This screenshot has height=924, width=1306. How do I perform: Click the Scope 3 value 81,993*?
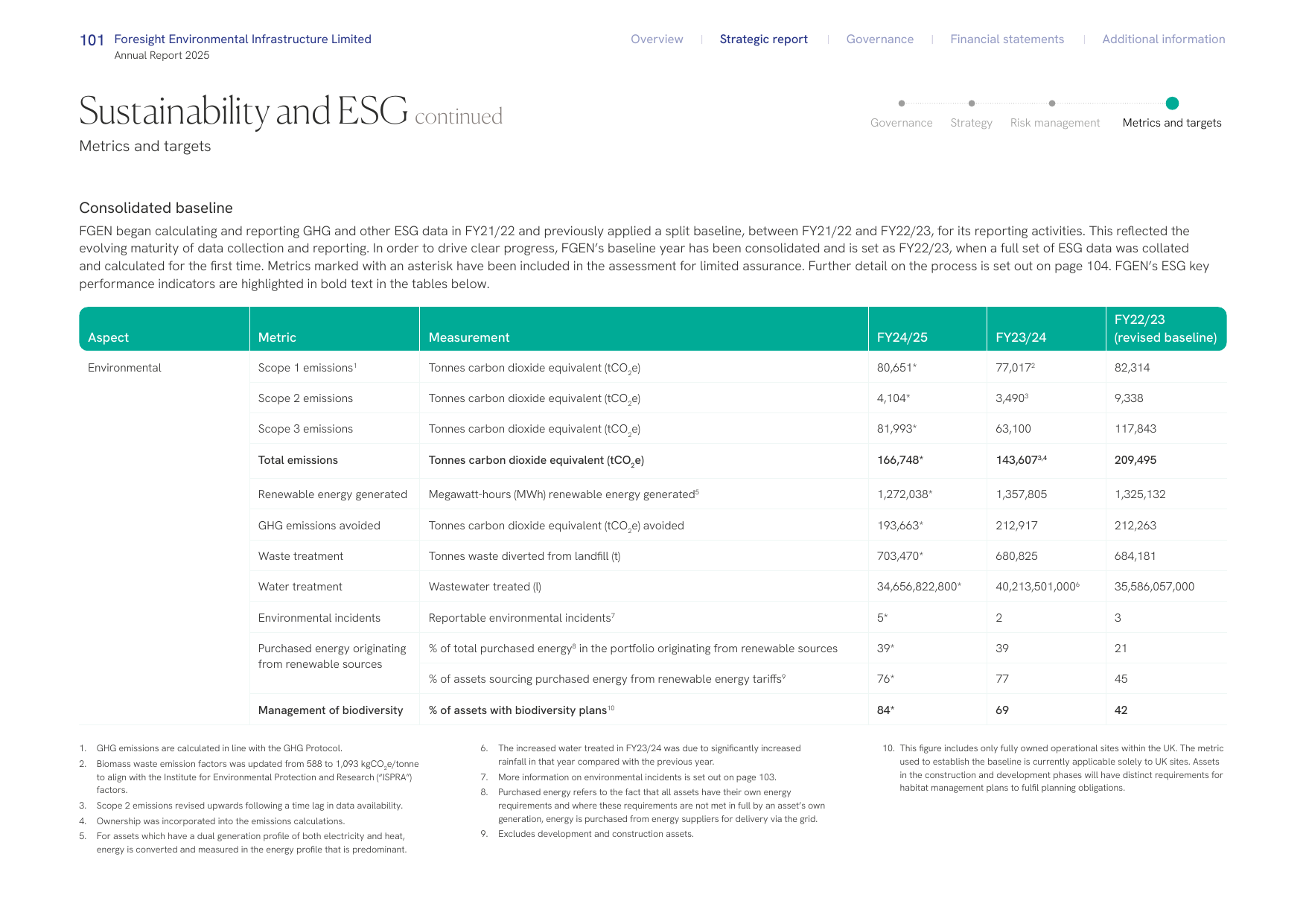[896, 429]
